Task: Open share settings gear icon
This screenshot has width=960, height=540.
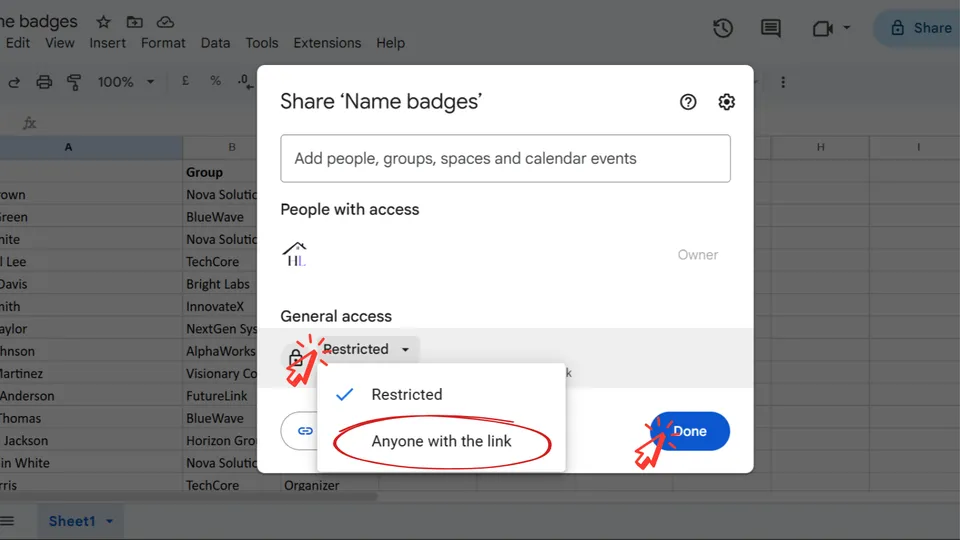Action: pyautogui.click(x=726, y=102)
